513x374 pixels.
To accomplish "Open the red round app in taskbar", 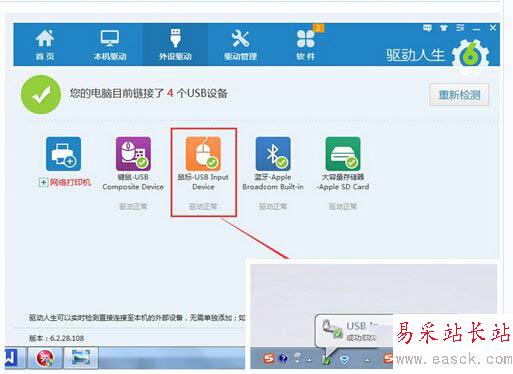I will point(45,358).
